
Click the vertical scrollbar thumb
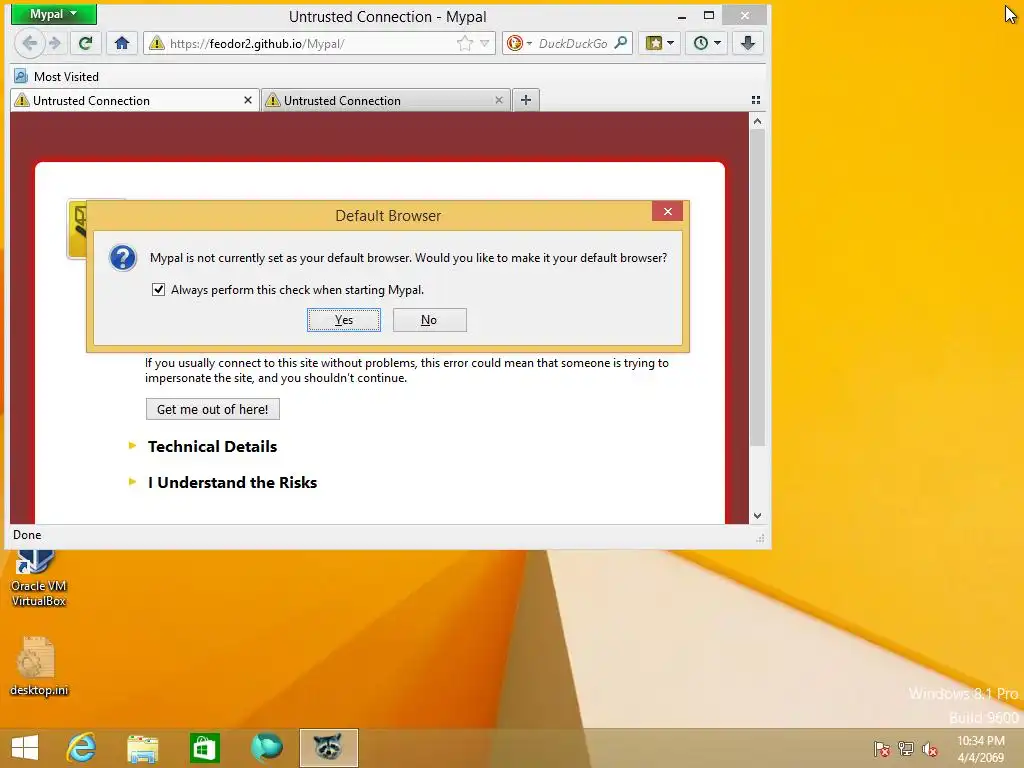pyautogui.click(x=757, y=287)
